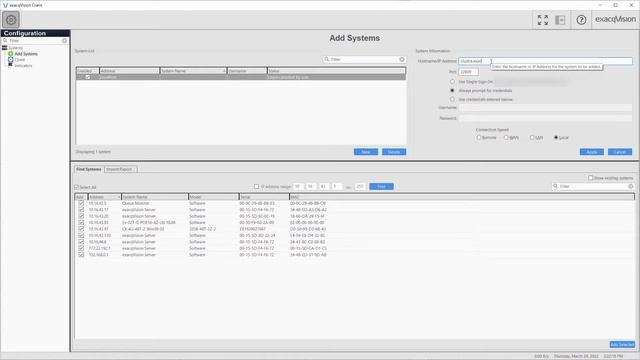The height and width of the screenshot is (360, 640).
Task: Click the Password input field
Action: [x=545, y=118]
